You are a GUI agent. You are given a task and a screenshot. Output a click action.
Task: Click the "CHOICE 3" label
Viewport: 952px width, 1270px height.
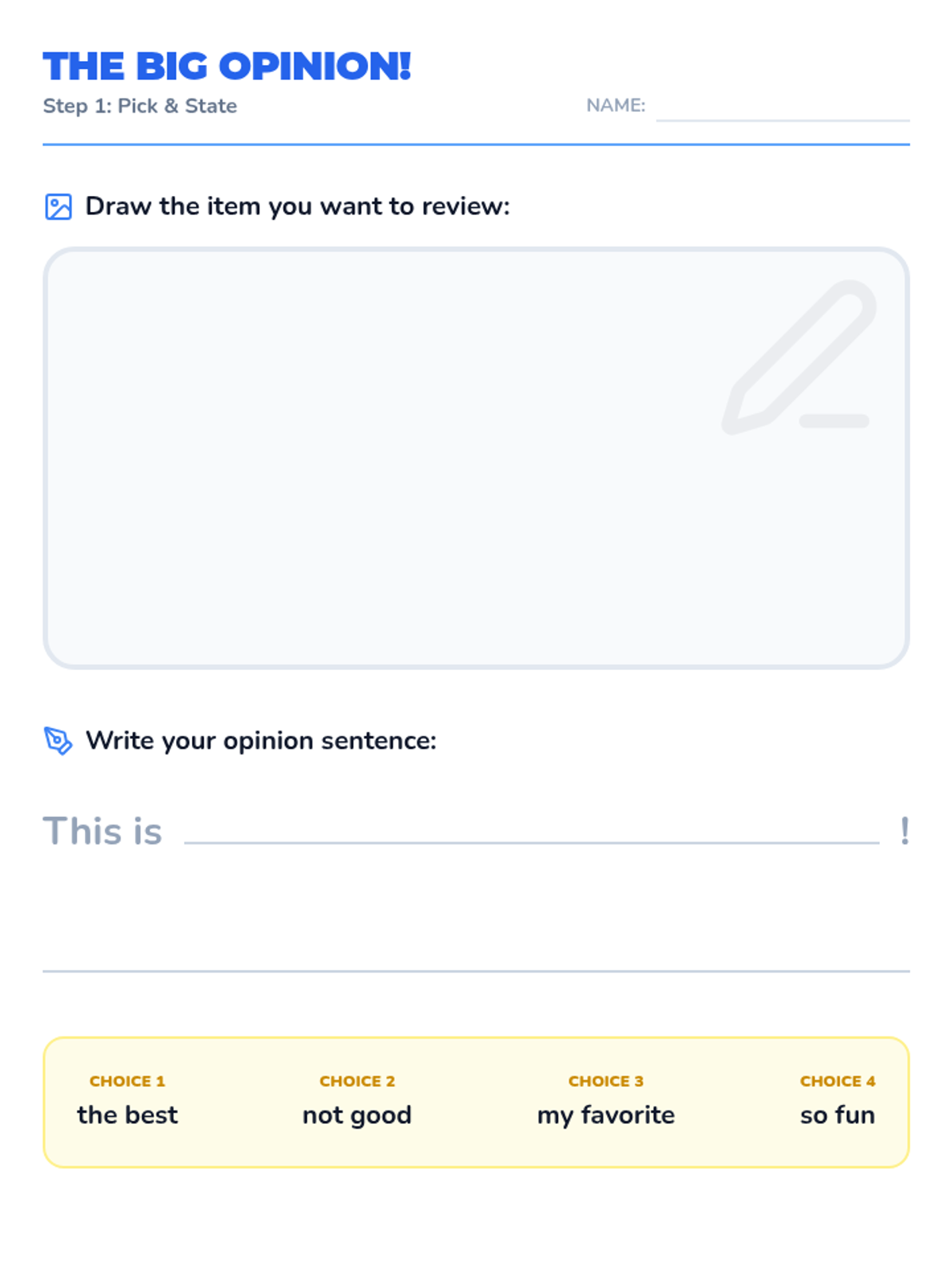coord(606,1081)
